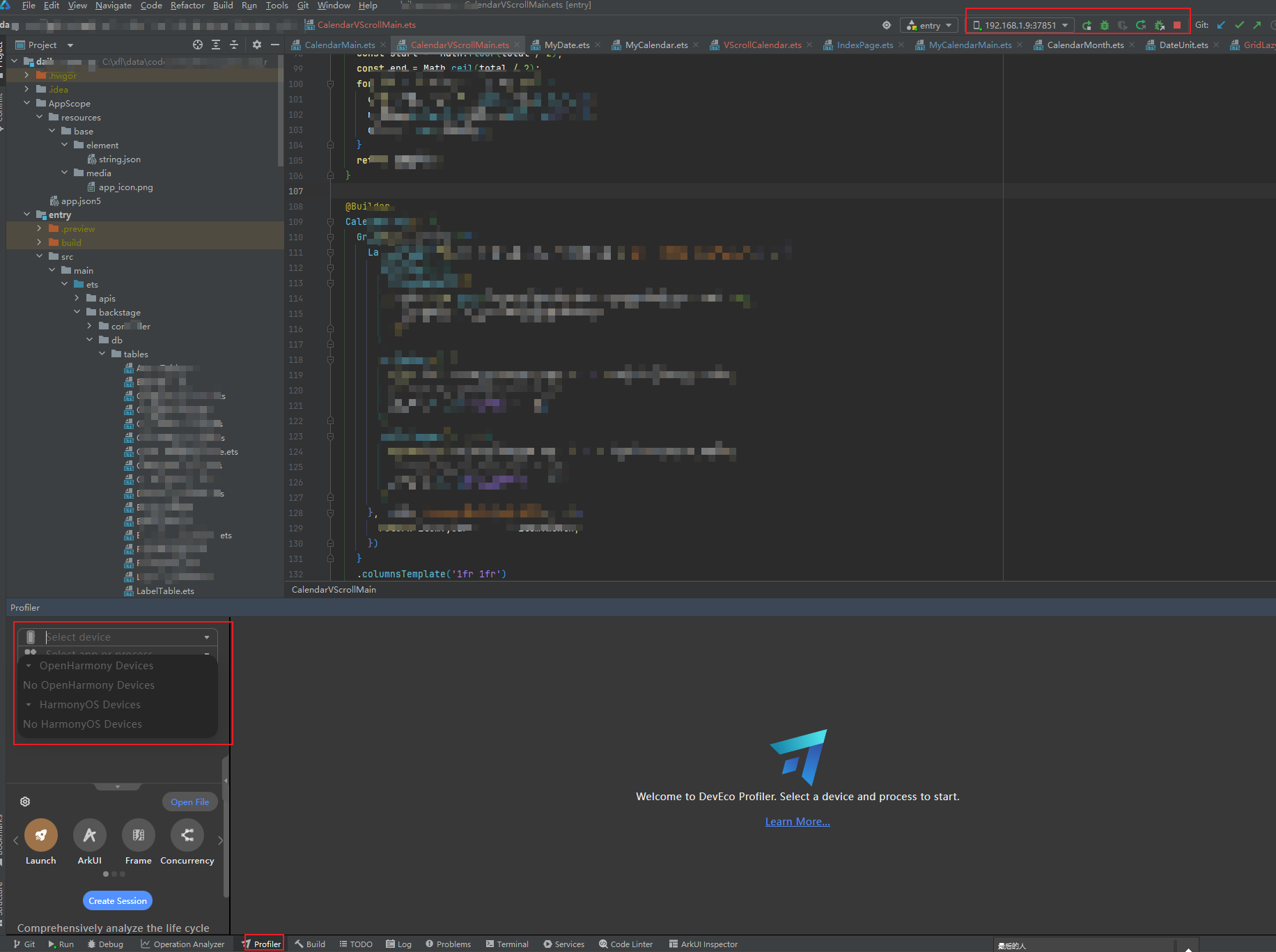This screenshot has height=952, width=1276.
Task: Open the Debug tool window
Action: pyautogui.click(x=106, y=944)
